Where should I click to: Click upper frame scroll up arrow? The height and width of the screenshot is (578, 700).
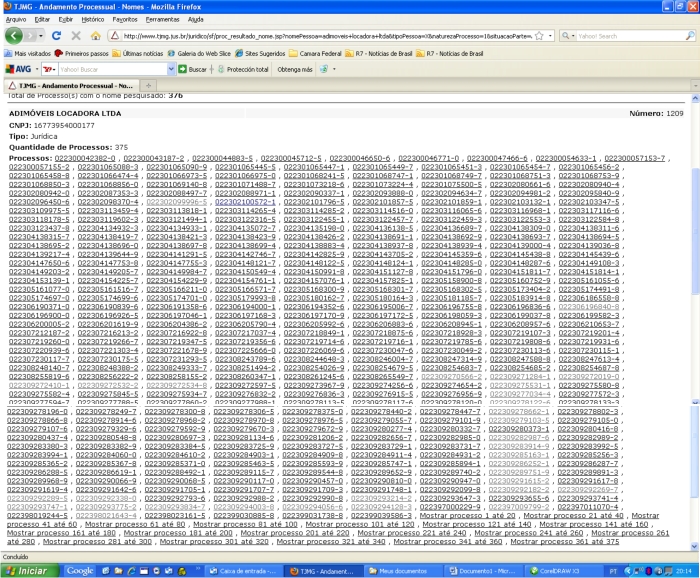(x=695, y=99)
